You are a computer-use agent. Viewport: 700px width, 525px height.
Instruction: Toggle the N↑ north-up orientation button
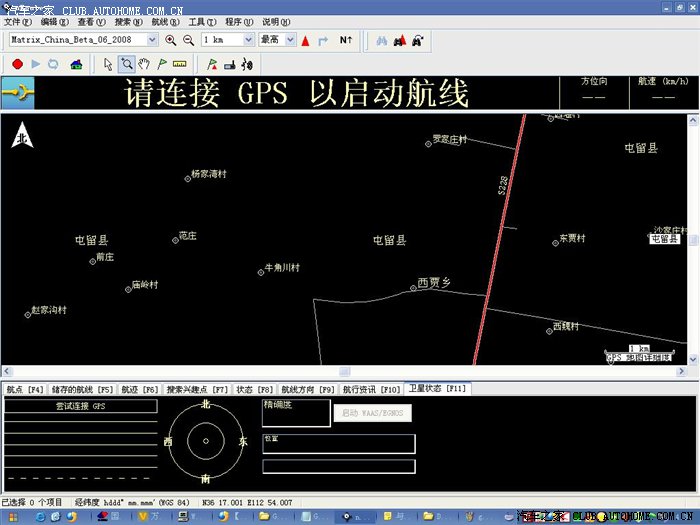[346, 40]
